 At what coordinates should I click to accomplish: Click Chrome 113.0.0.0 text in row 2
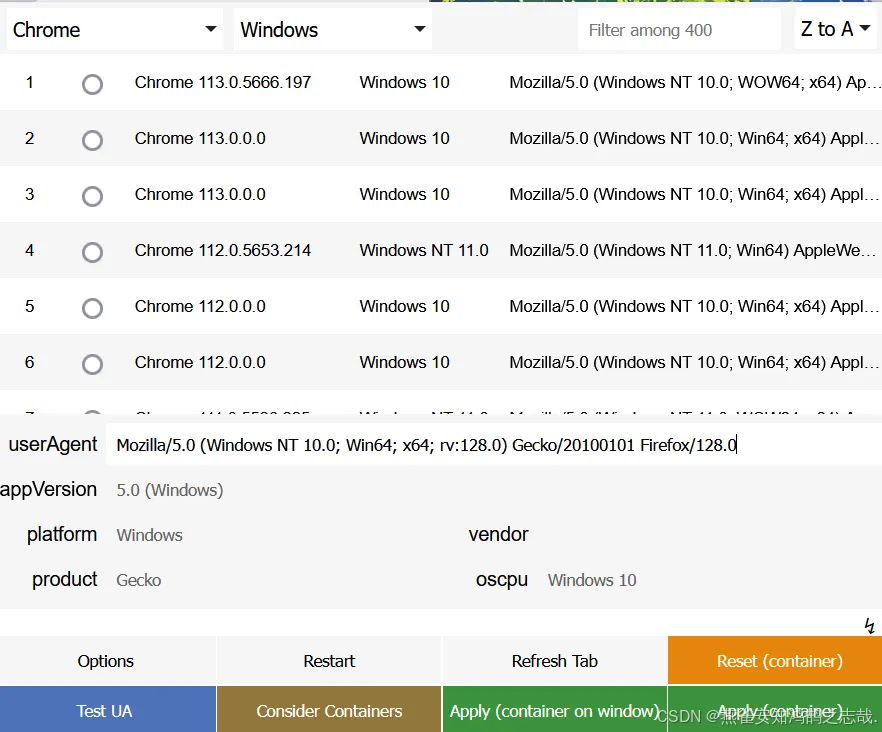coord(200,138)
